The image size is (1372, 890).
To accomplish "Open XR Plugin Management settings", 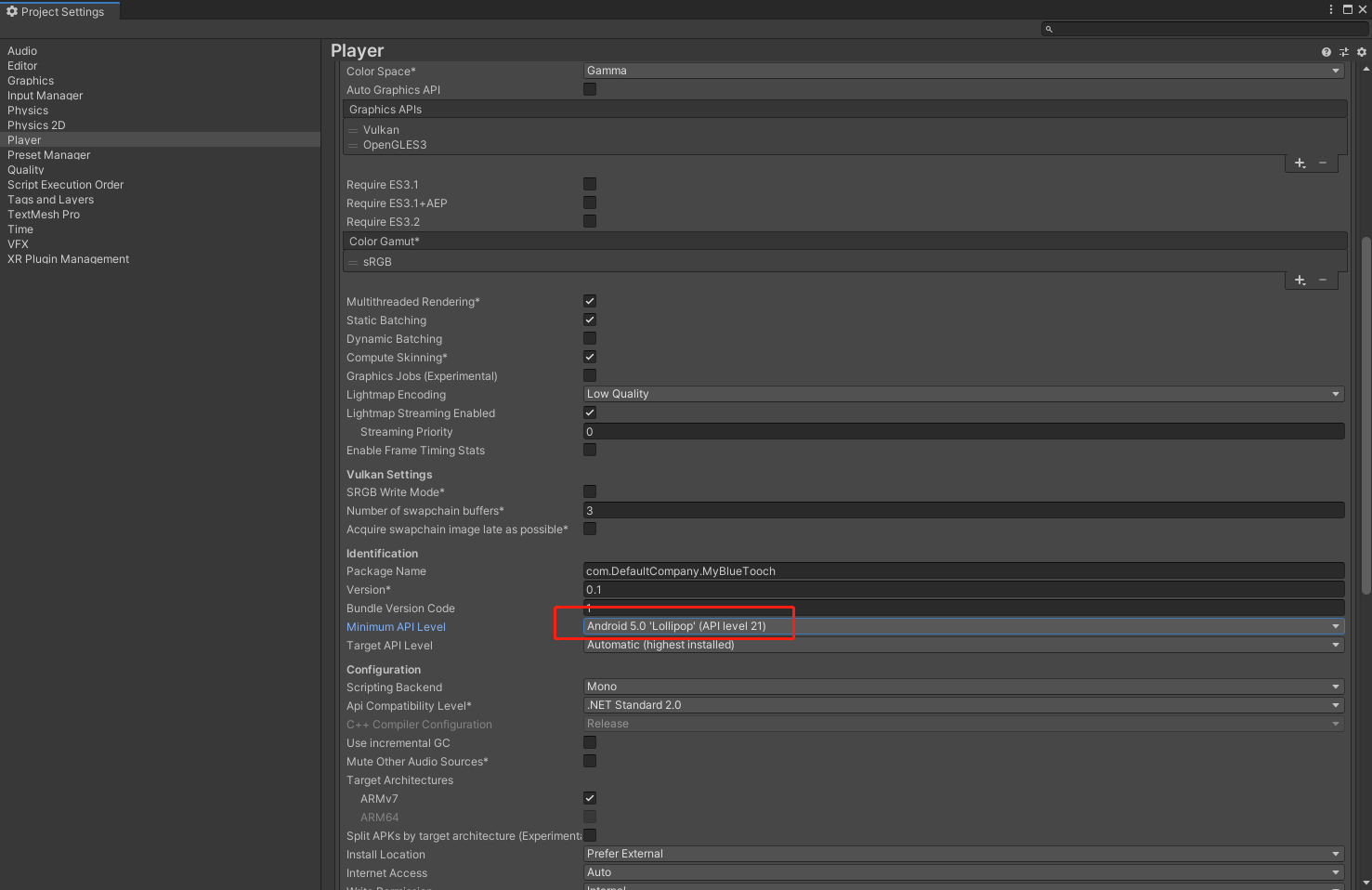I will [x=68, y=258].
